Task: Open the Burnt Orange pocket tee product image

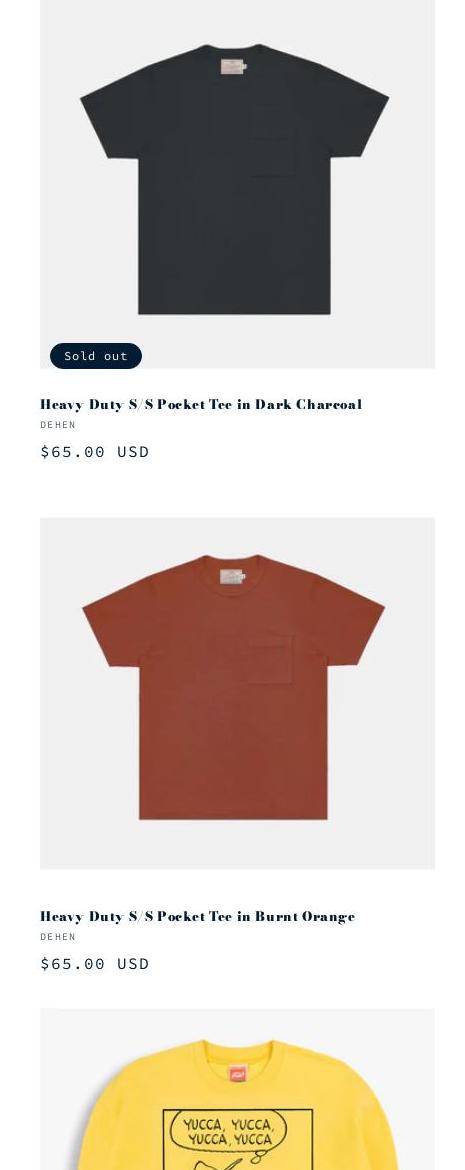Action: tap(237, 693)
